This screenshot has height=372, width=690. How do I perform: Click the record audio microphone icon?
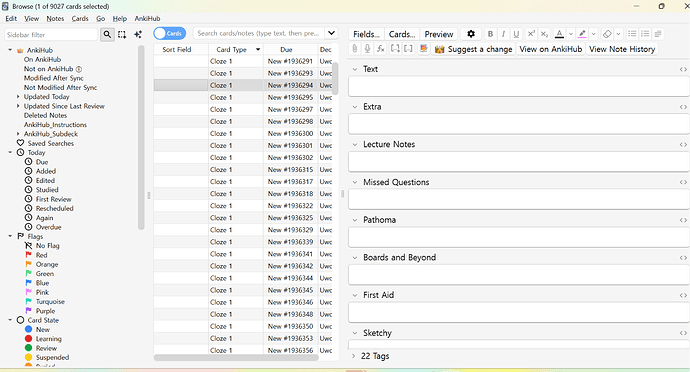pos(367,49)
